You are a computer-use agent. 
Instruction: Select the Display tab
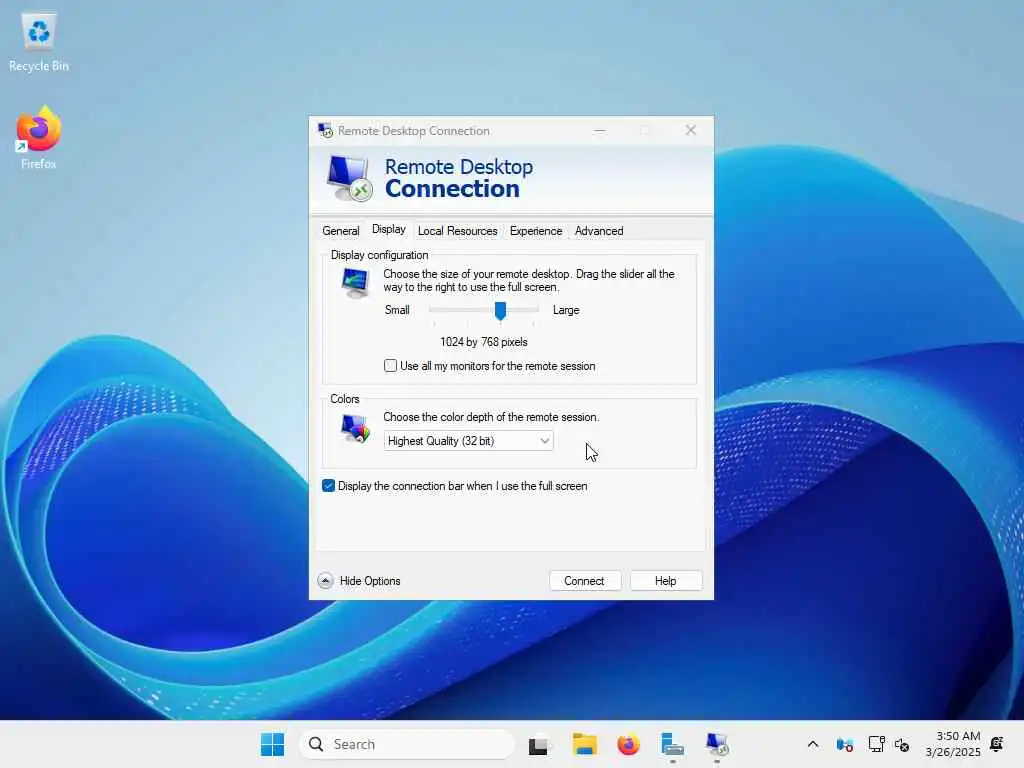pos(389,229)
